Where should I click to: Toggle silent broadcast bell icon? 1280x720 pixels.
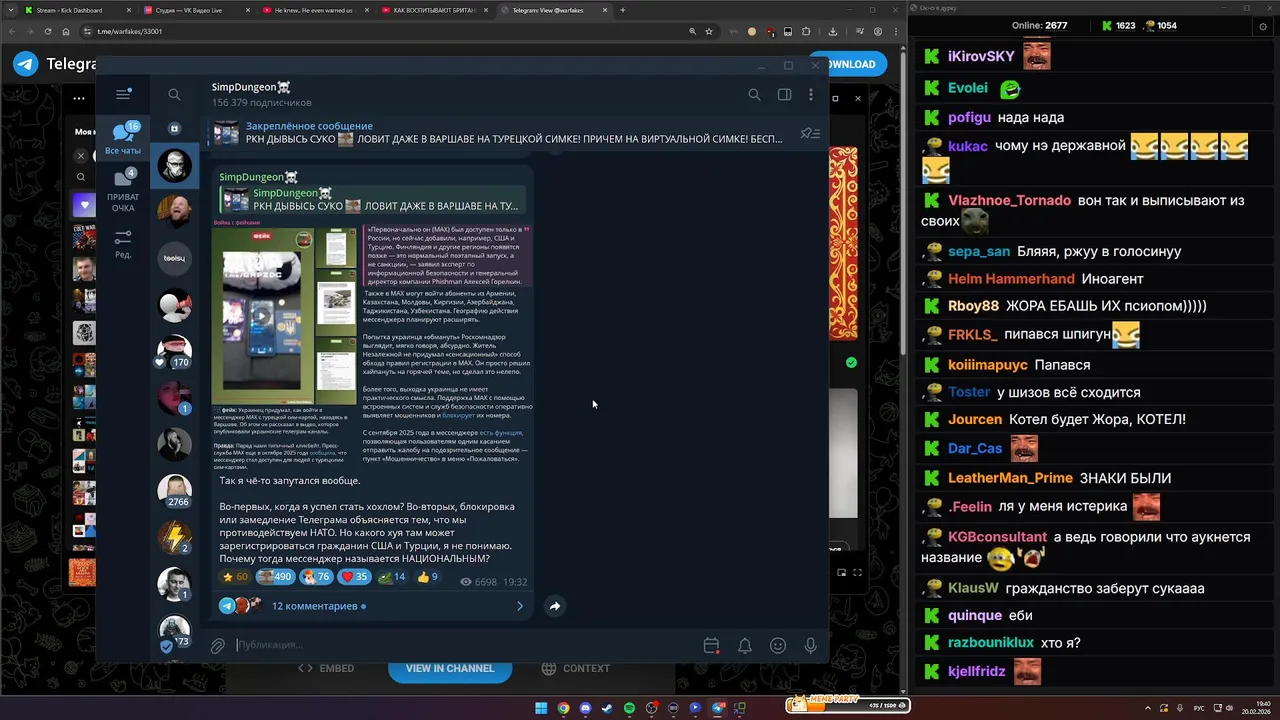pos(744,646)
